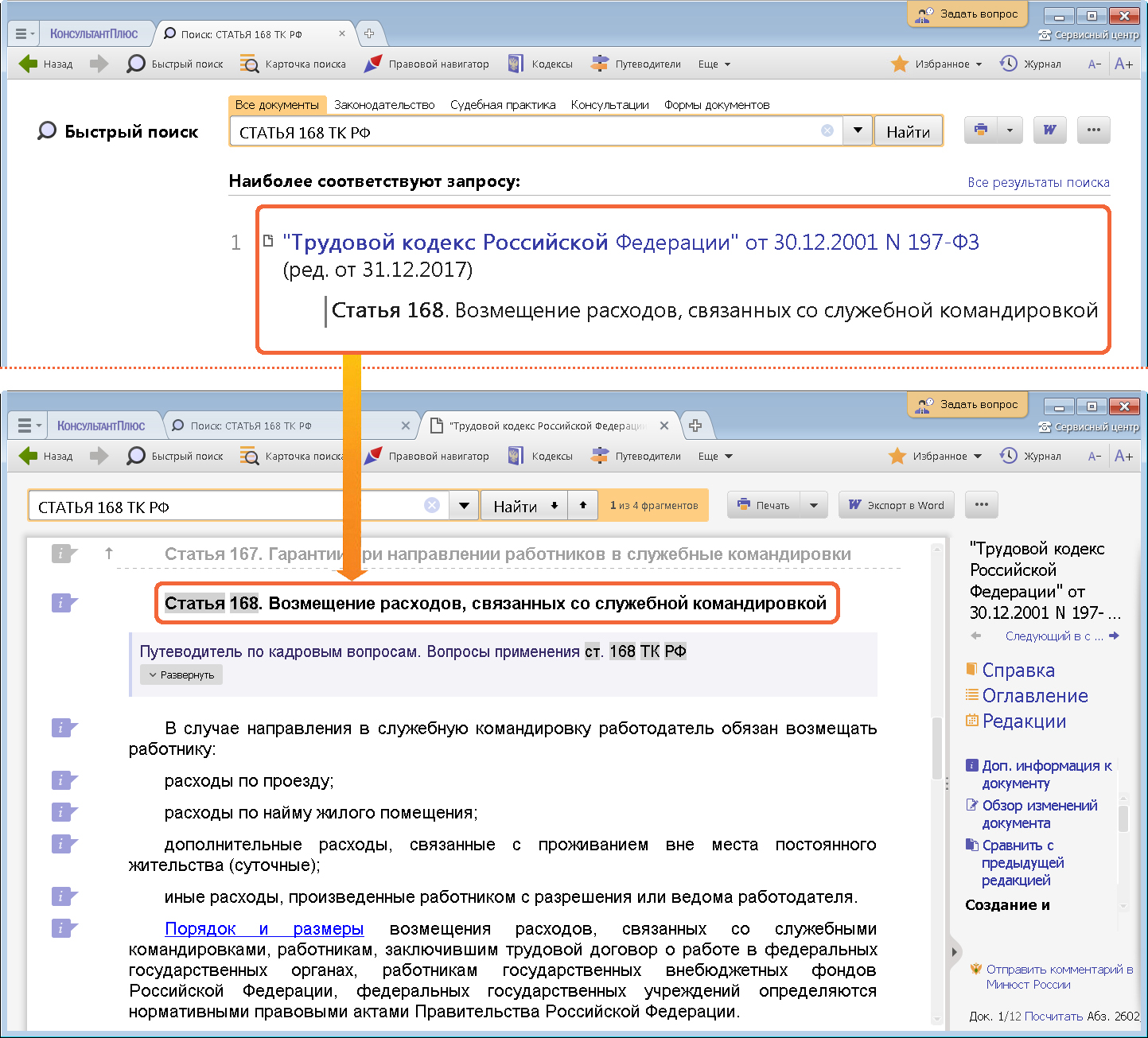Open search history dropdown in the top window
This screenshot has width=1148, height=1038.
coord(858,130)
